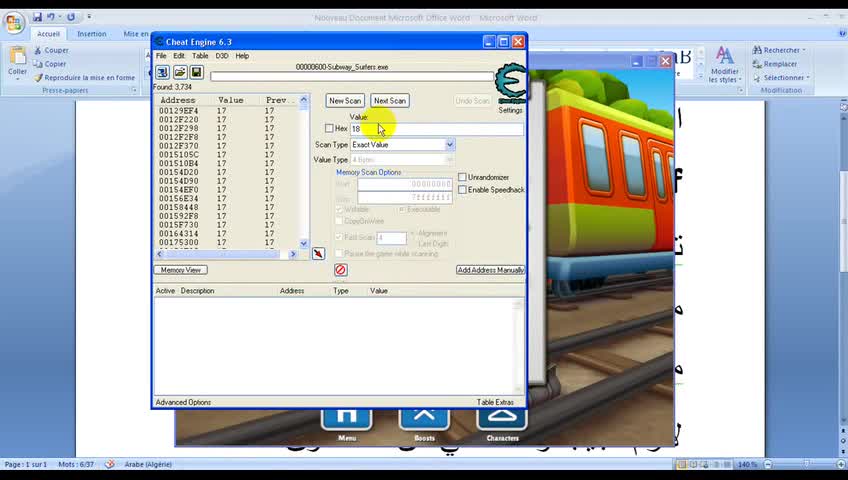
Task: Open the Table menu in Cheat Engine
Action: click(x=200, y=56)
